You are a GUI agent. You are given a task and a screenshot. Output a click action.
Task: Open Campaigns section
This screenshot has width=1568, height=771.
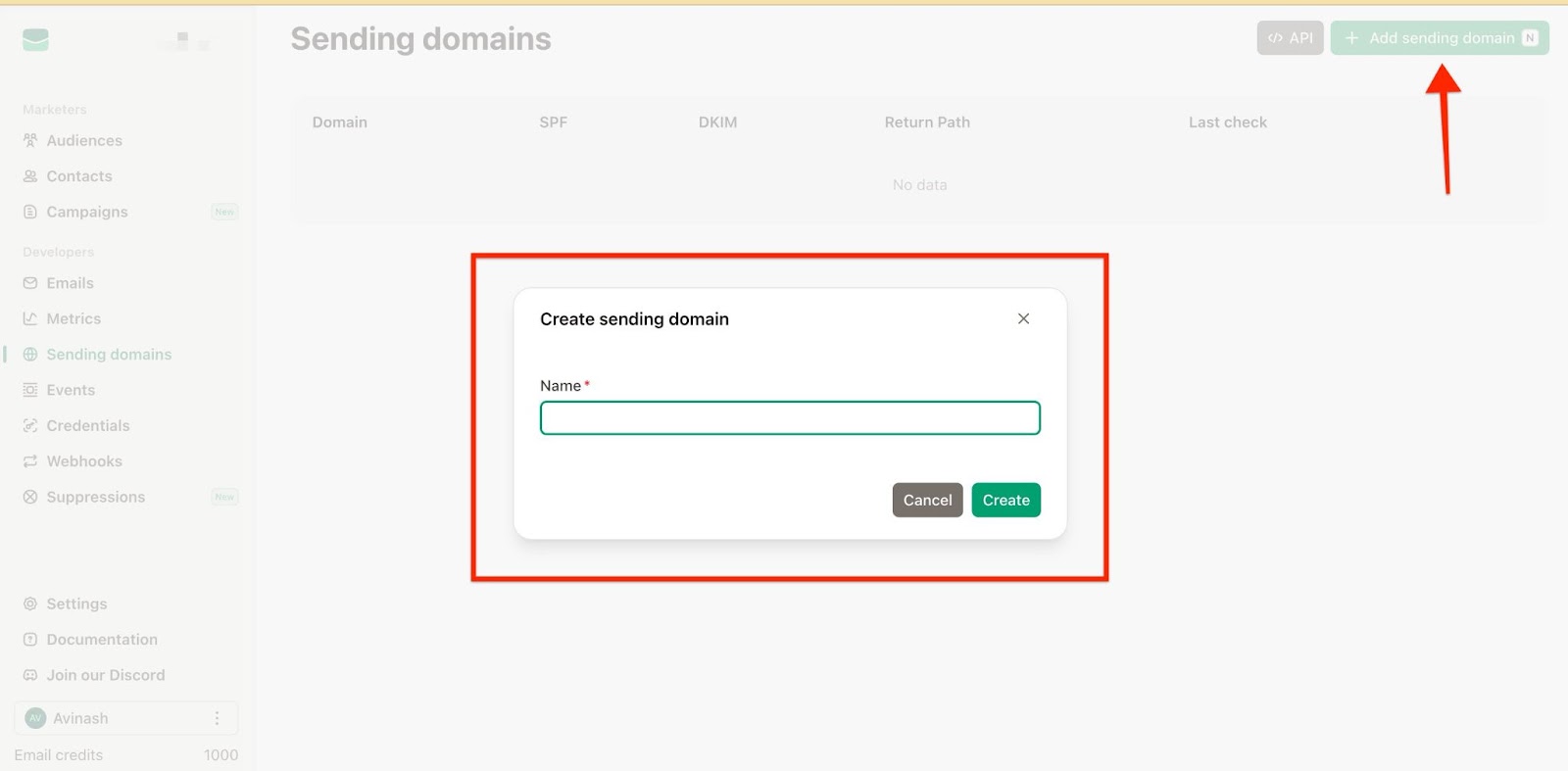[87, 212]
